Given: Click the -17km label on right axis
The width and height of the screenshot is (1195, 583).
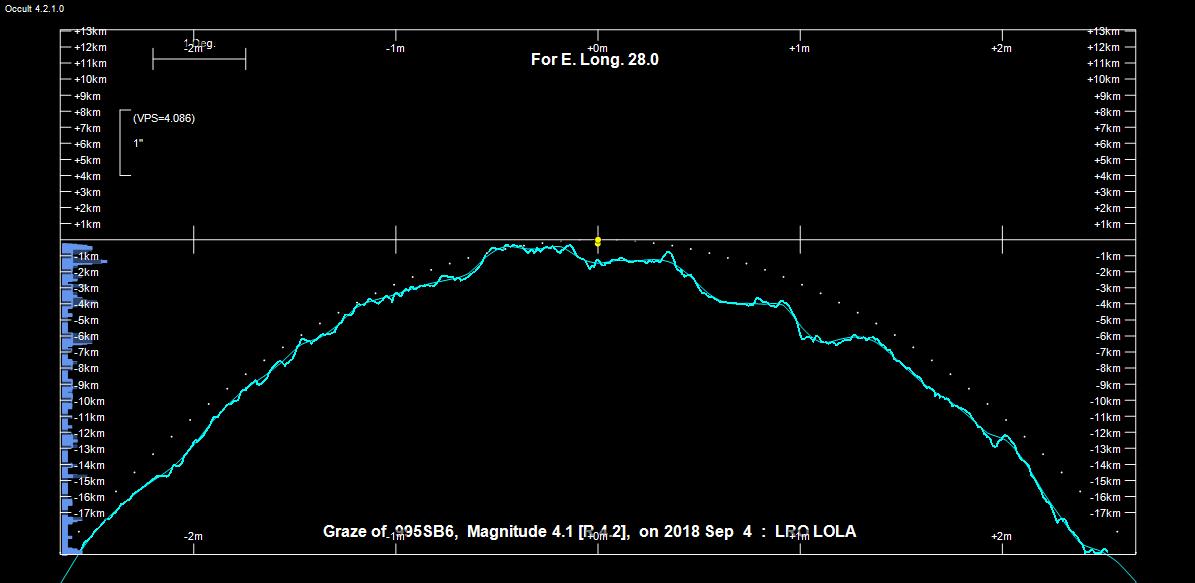Looking at the screenshot, I should click(1105, 513).
